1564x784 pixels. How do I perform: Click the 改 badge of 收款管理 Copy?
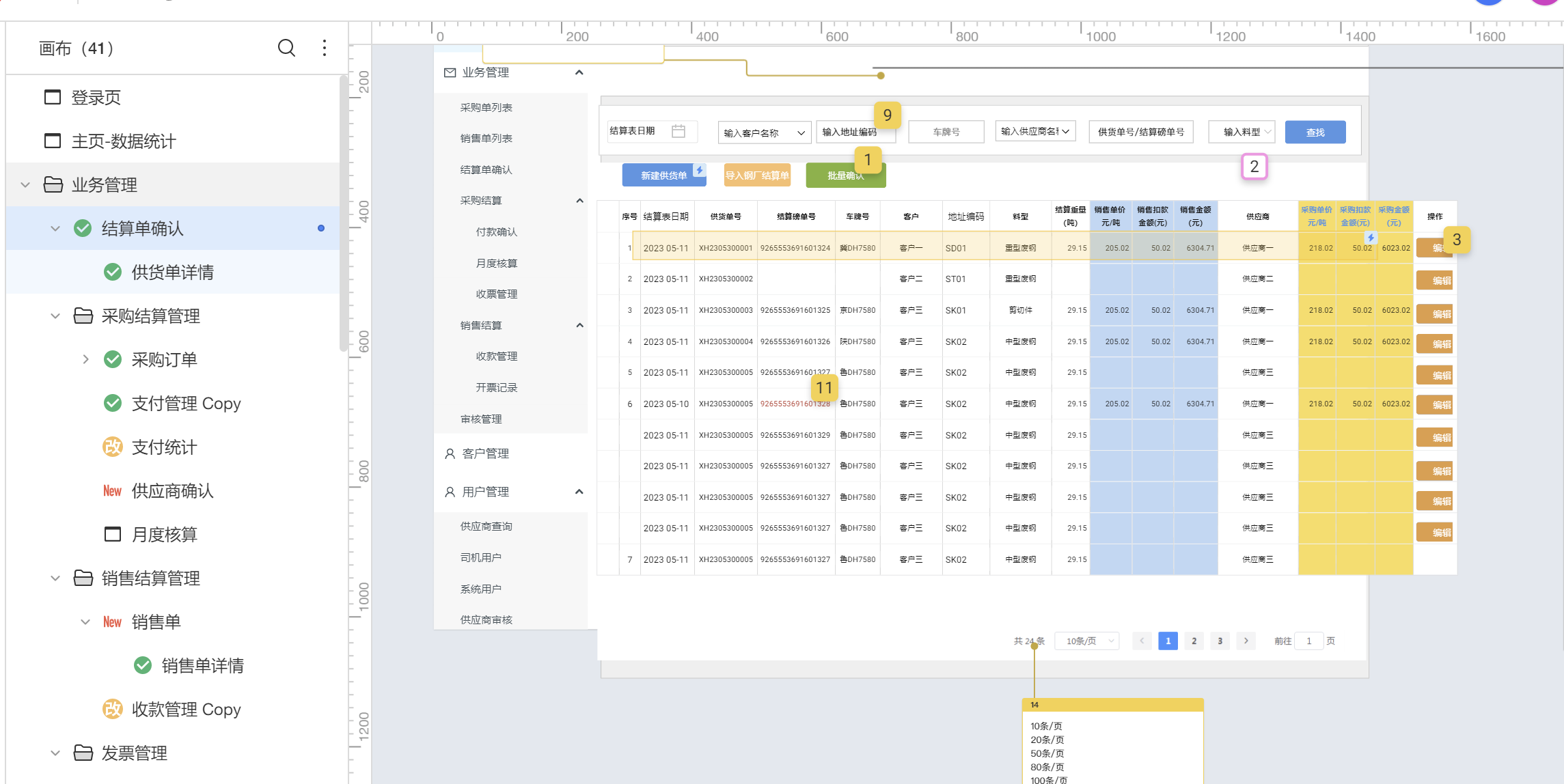[113, 709]
